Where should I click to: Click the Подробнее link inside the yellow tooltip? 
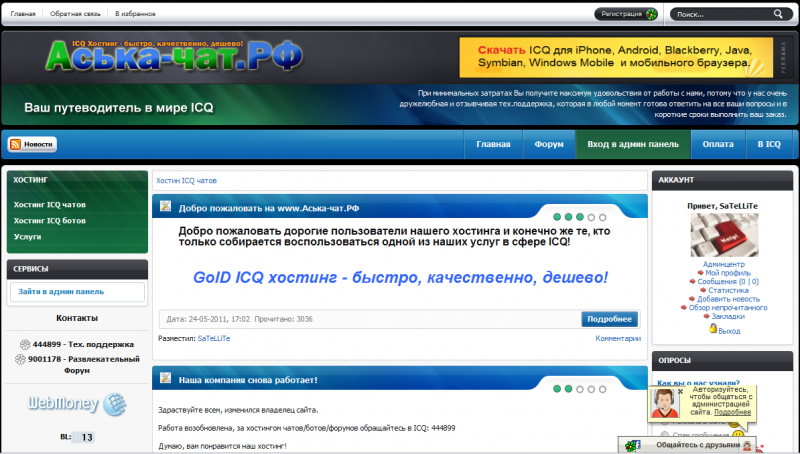[x=732, y=412]
